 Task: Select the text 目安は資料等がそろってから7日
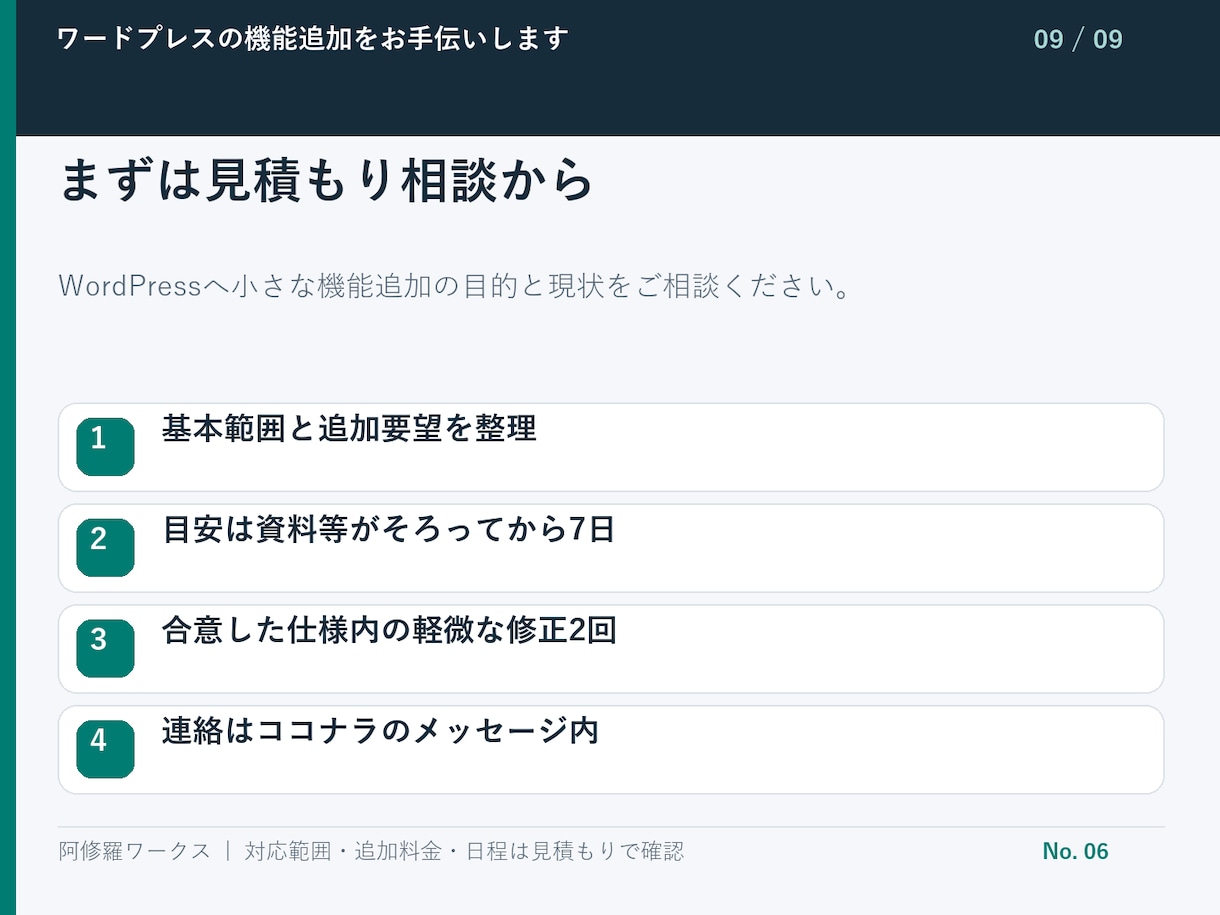click(388, 530)
